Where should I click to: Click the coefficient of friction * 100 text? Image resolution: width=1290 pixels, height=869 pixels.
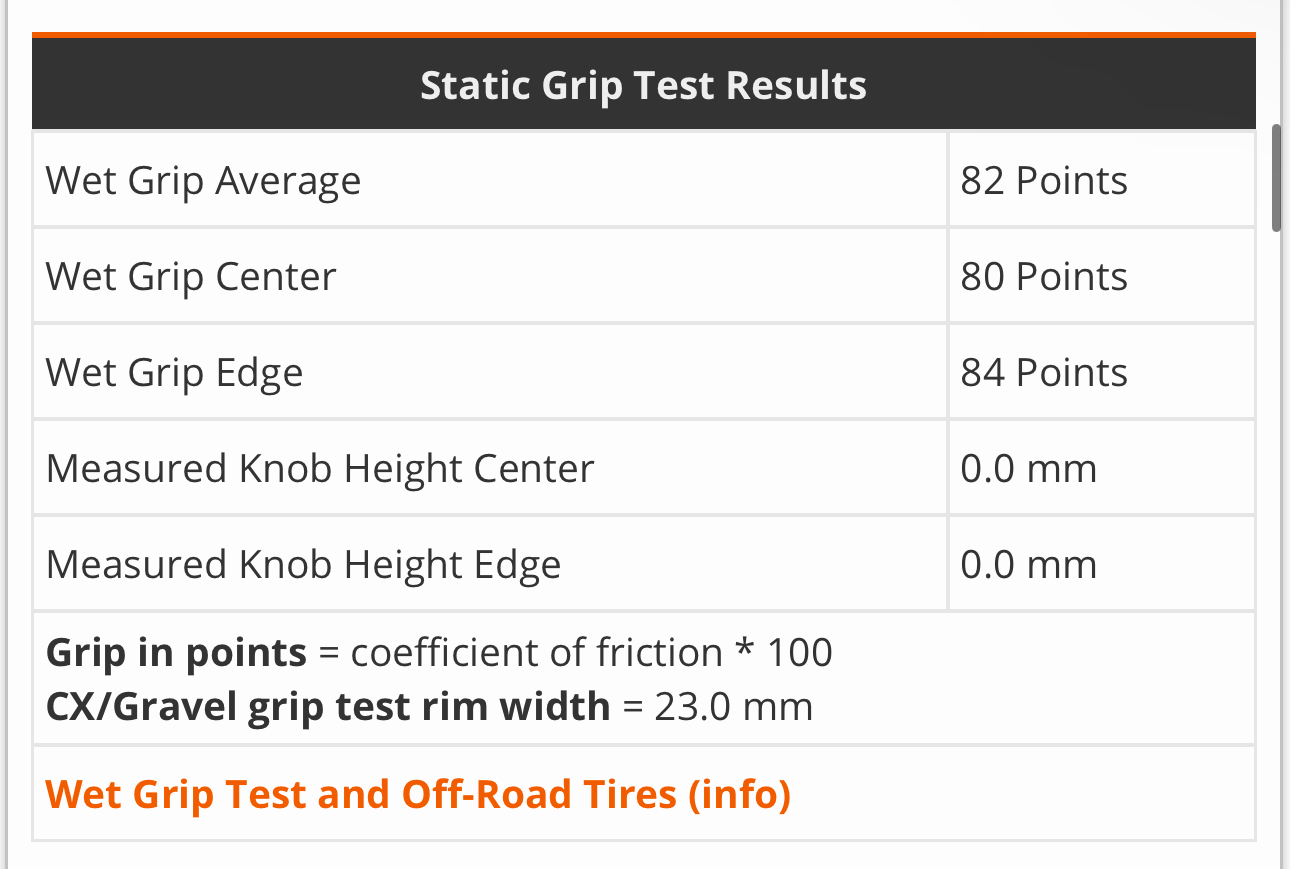(x=591, y=653)
